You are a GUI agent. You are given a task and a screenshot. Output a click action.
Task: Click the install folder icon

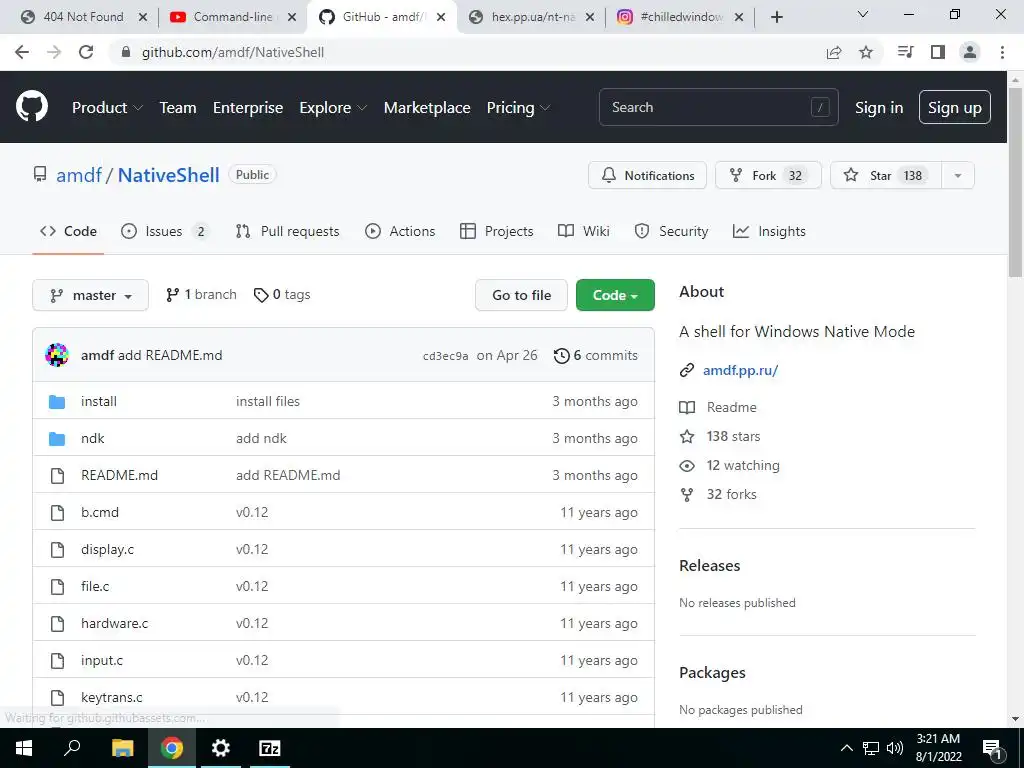tap(57, 402)
